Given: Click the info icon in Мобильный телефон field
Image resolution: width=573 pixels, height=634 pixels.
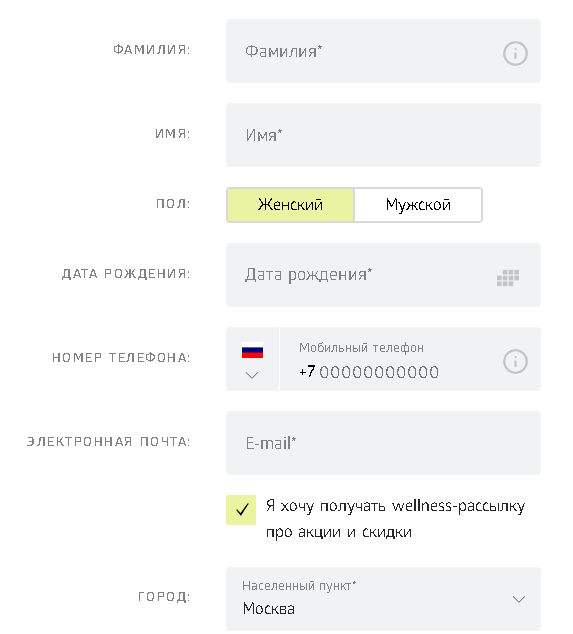Looking at the screenshot, I should pos(515,361).
